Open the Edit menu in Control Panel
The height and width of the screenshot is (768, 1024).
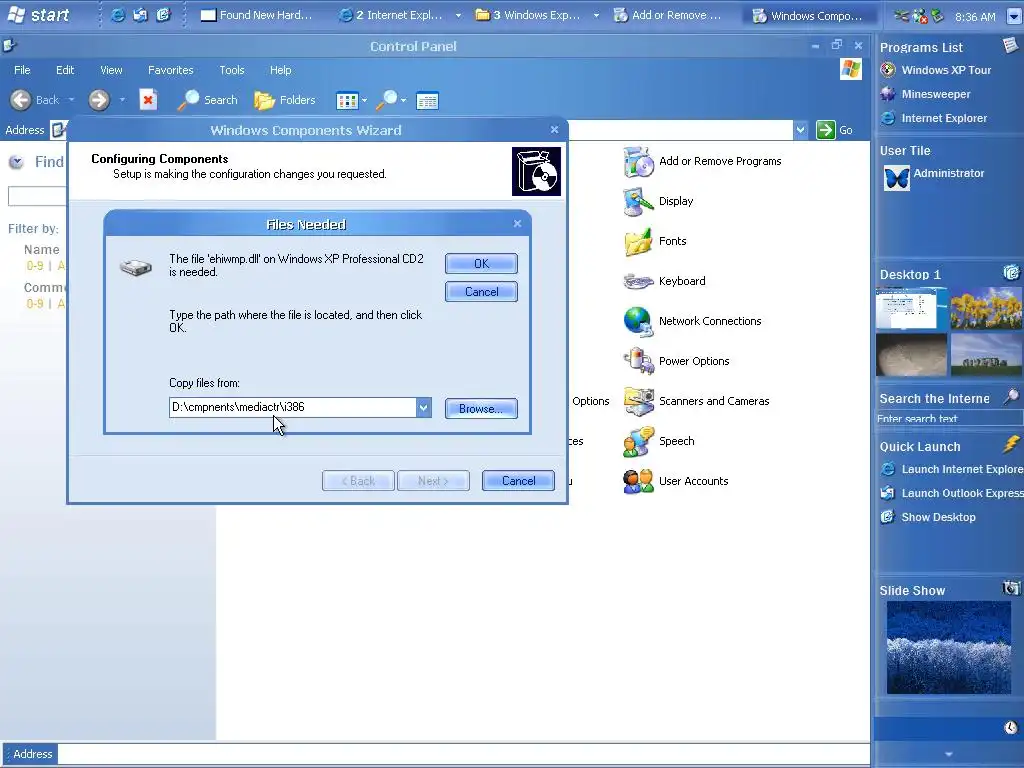(65, 70)
